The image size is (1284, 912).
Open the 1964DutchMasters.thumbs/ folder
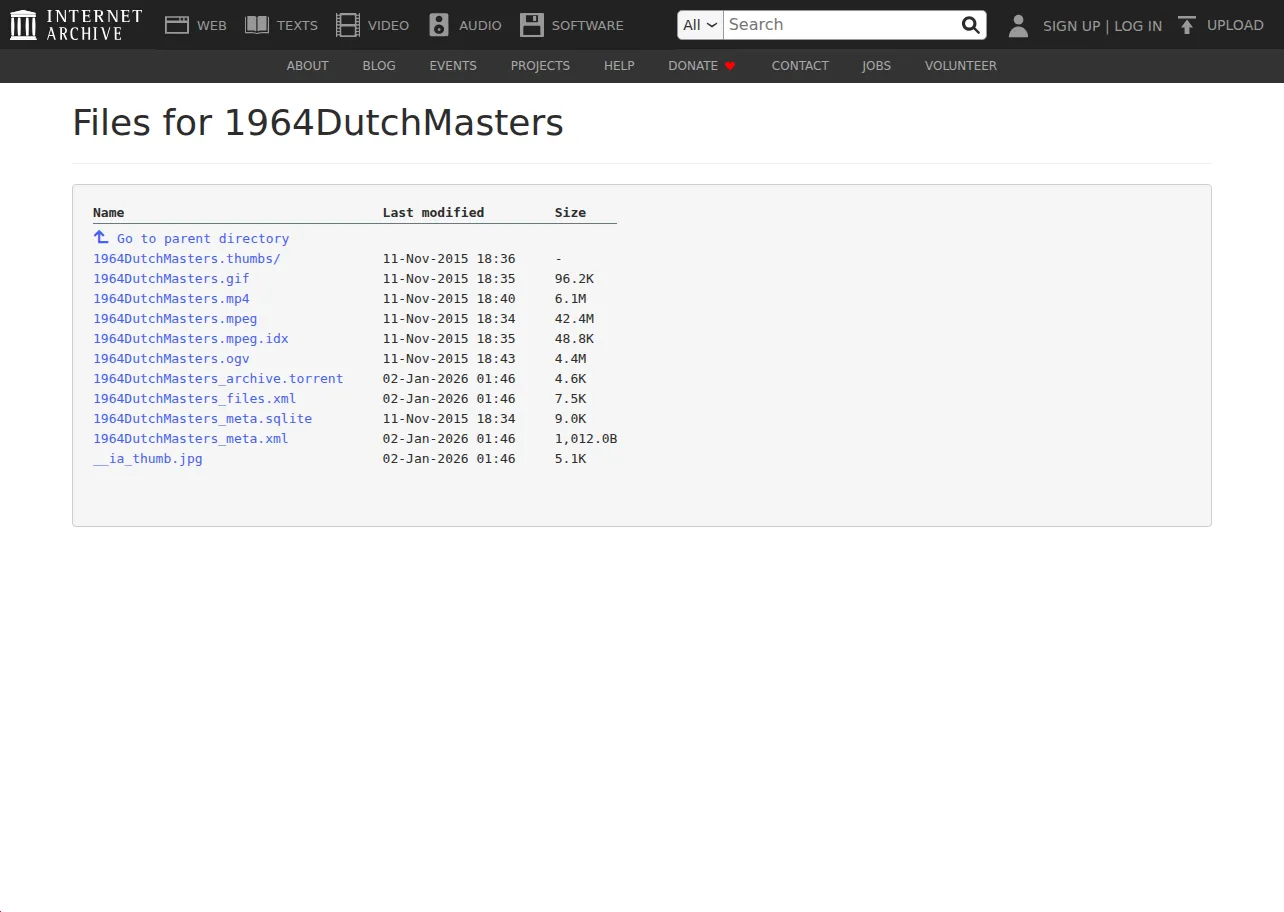coord(187,259)
